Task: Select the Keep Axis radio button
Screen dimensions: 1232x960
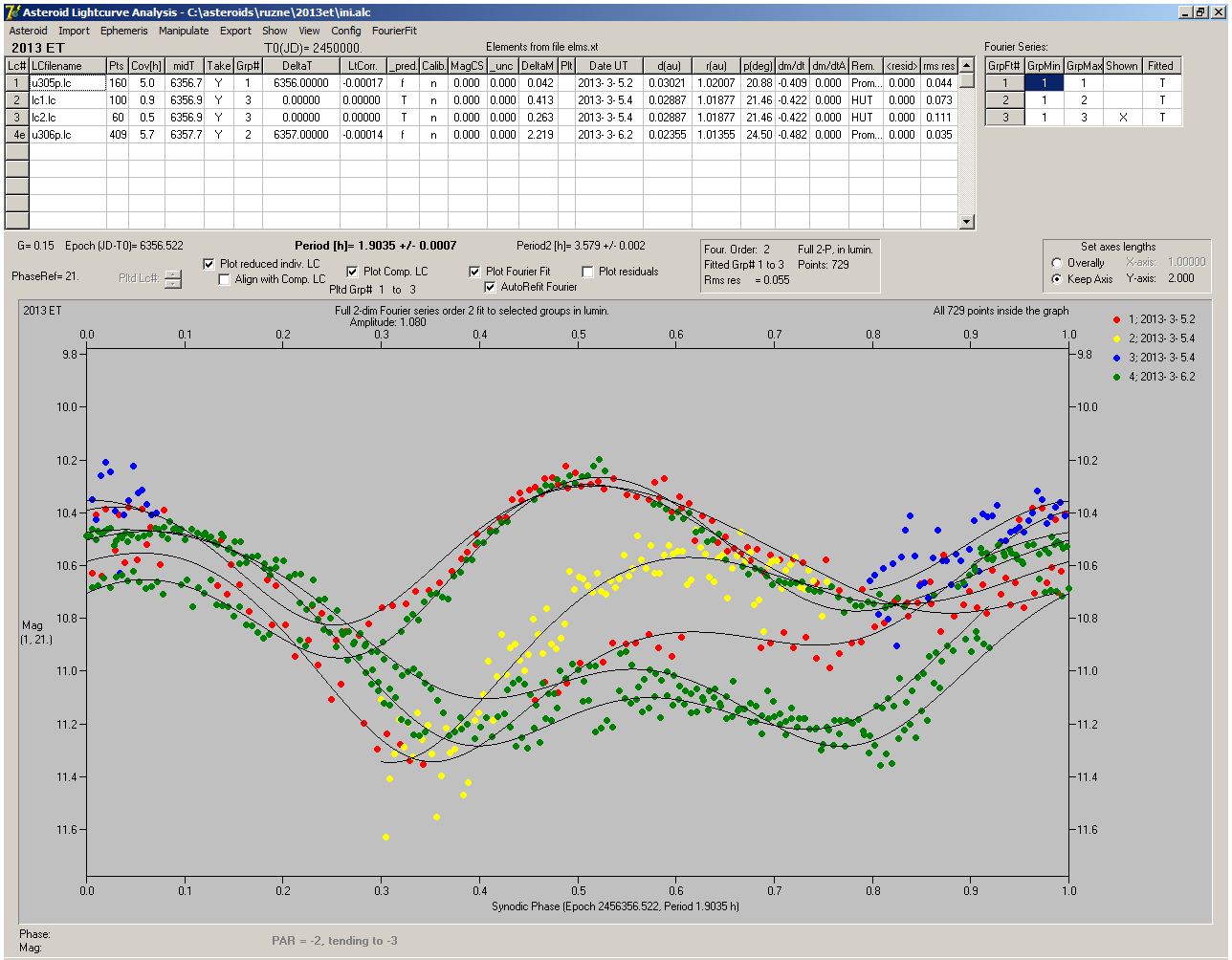Action: tap(1057, 279)
